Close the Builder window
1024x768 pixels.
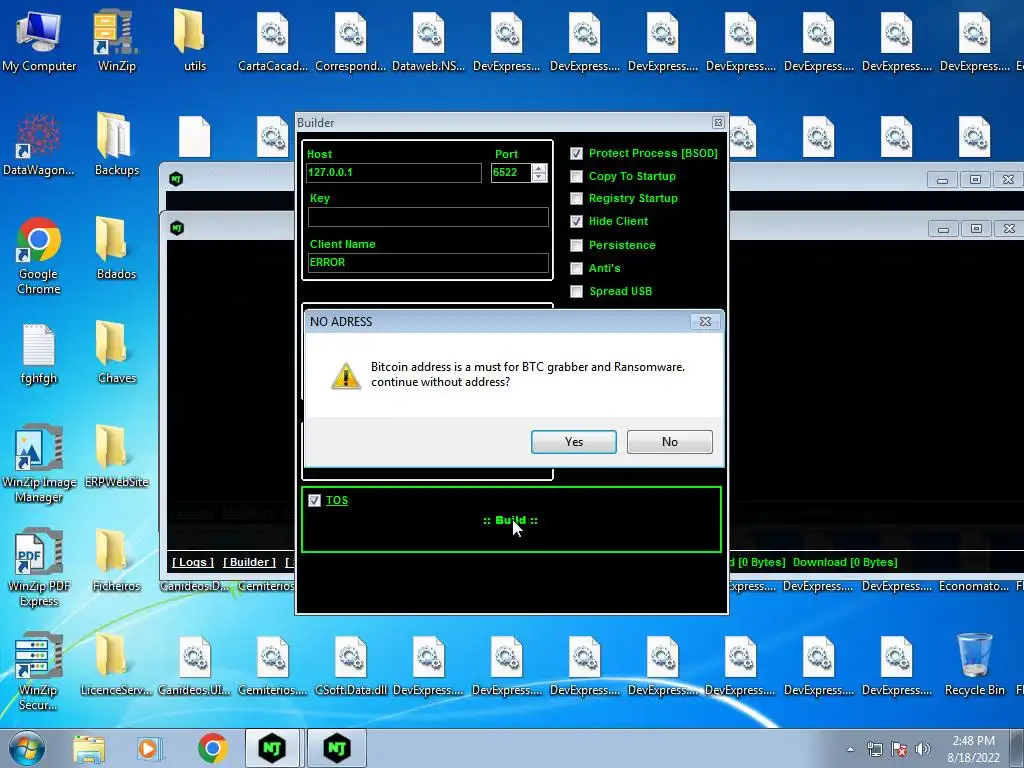coord(718,122)
